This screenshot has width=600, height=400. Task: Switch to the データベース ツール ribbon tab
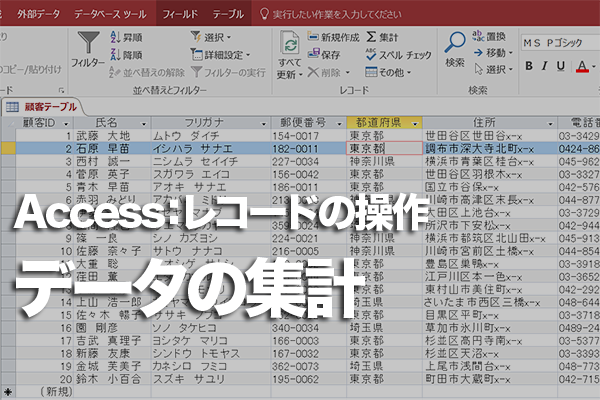[x=106, y=14]
